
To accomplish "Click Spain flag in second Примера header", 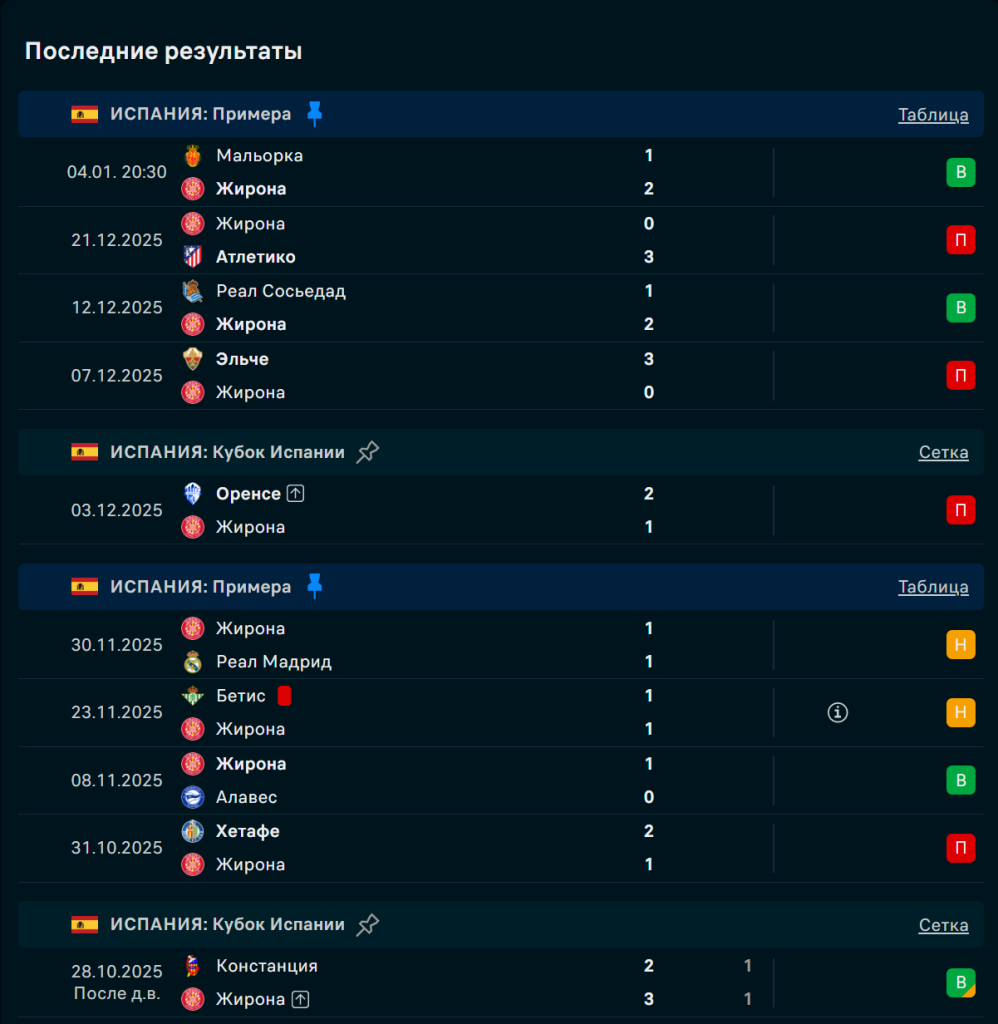I will [x=84, y=587].
